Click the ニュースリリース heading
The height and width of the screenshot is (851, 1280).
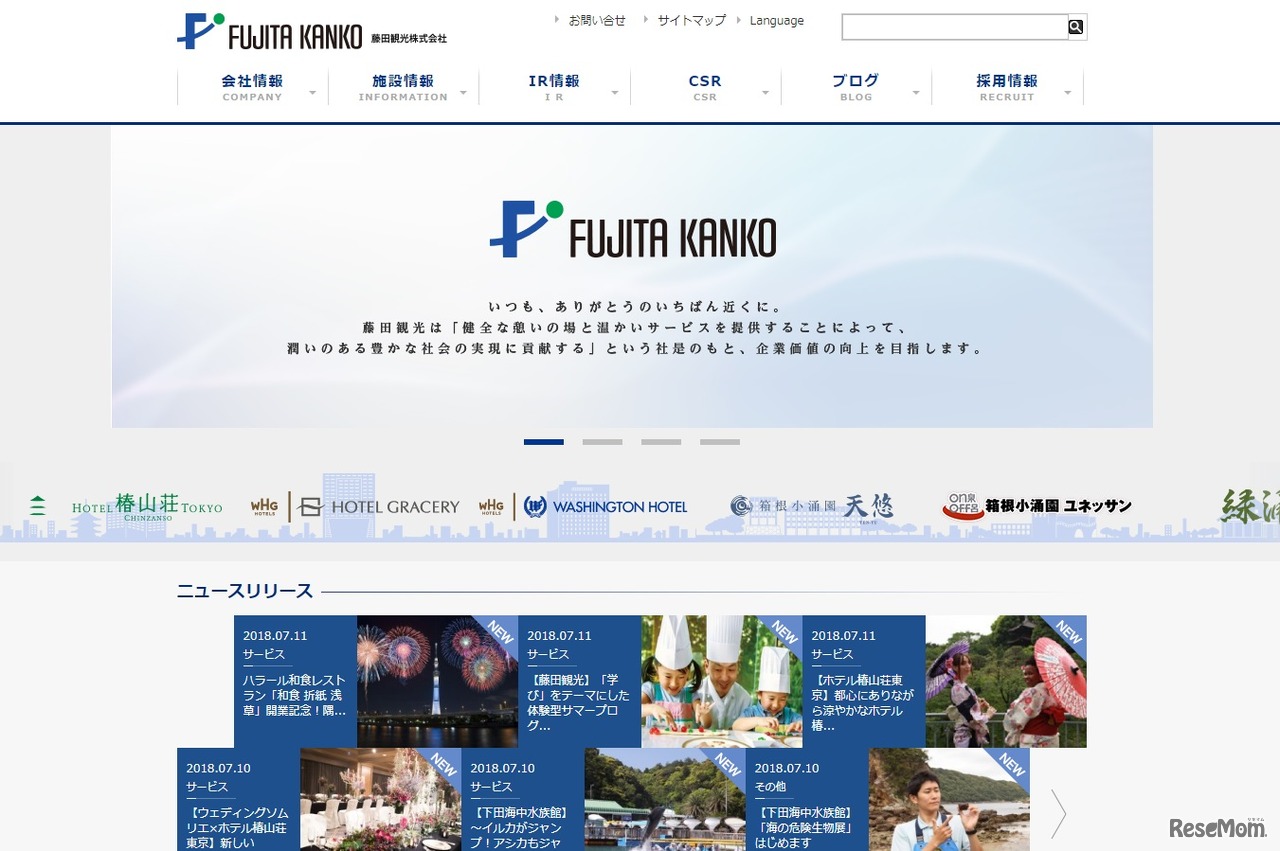pos(245,591)
